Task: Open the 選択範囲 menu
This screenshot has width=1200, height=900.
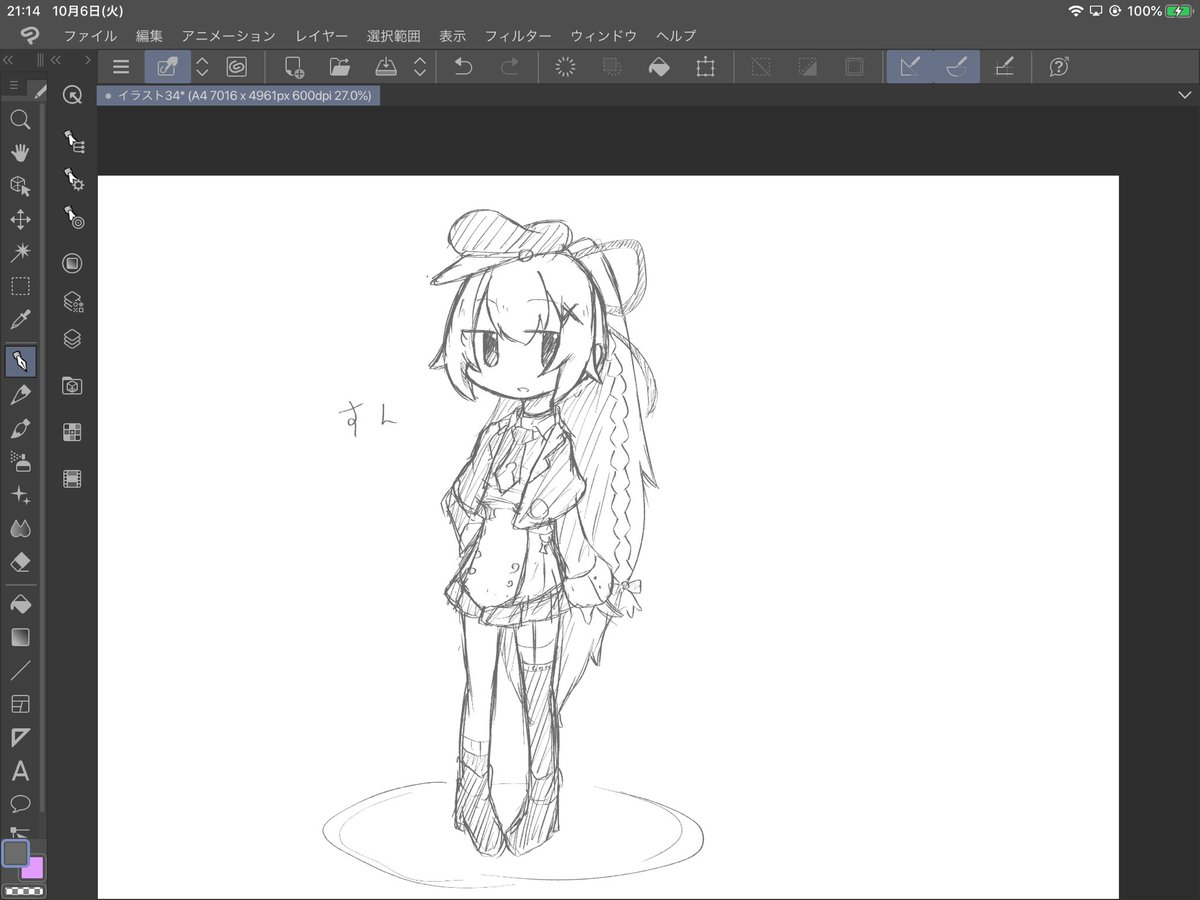Action: tap(393, 35)
